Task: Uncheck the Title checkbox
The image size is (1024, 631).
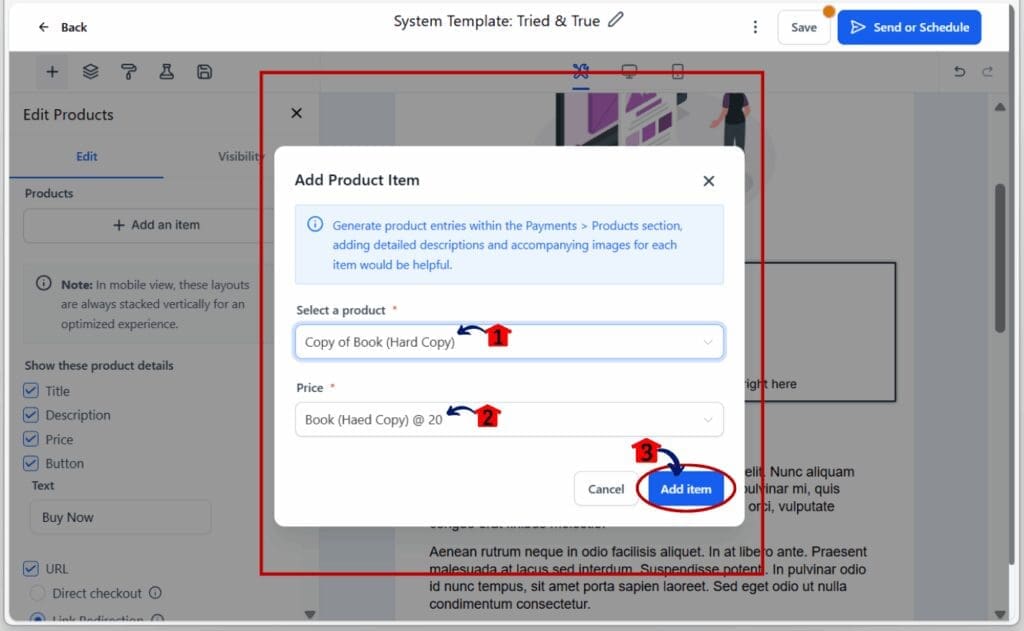Action: [31, 391]
